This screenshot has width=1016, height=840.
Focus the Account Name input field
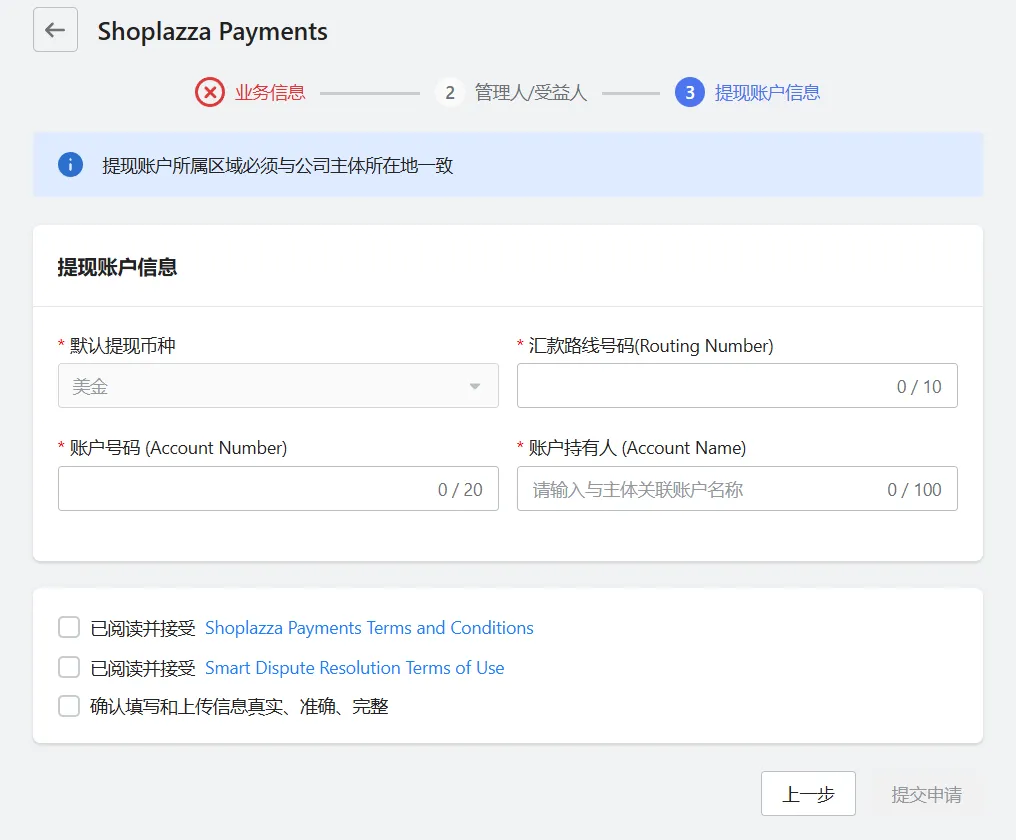tap(700, 489)
